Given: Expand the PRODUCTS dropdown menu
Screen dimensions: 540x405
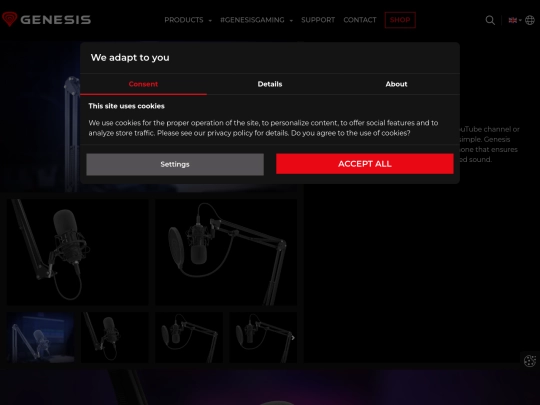Looking at the screenshot, I should (188, 20).
